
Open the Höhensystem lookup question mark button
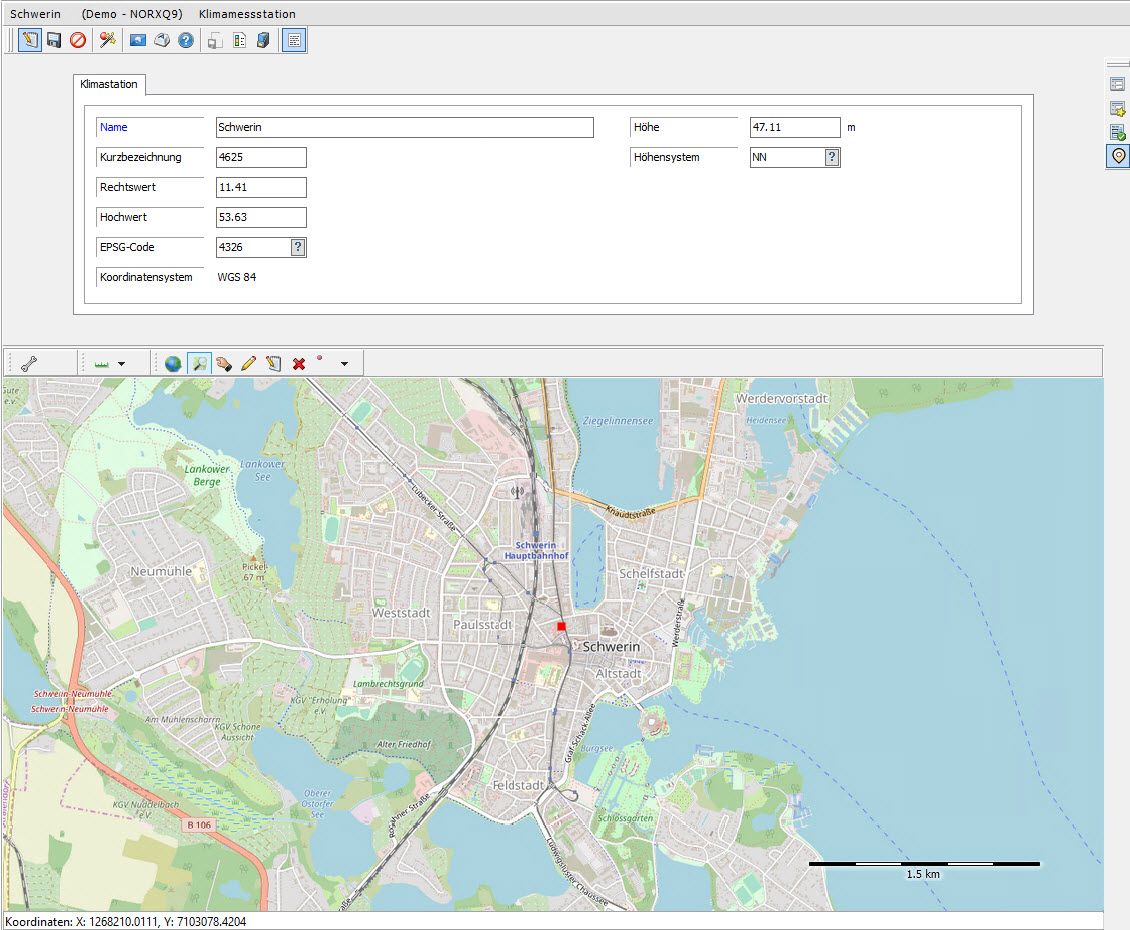pyautogui.click(x=832, y=157)
